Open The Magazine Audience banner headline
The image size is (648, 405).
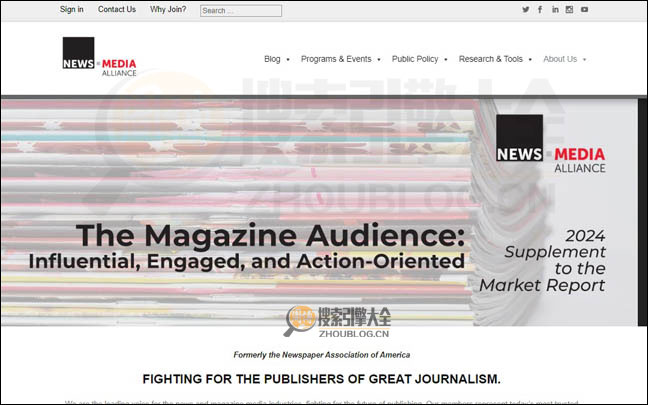point(270,236)
